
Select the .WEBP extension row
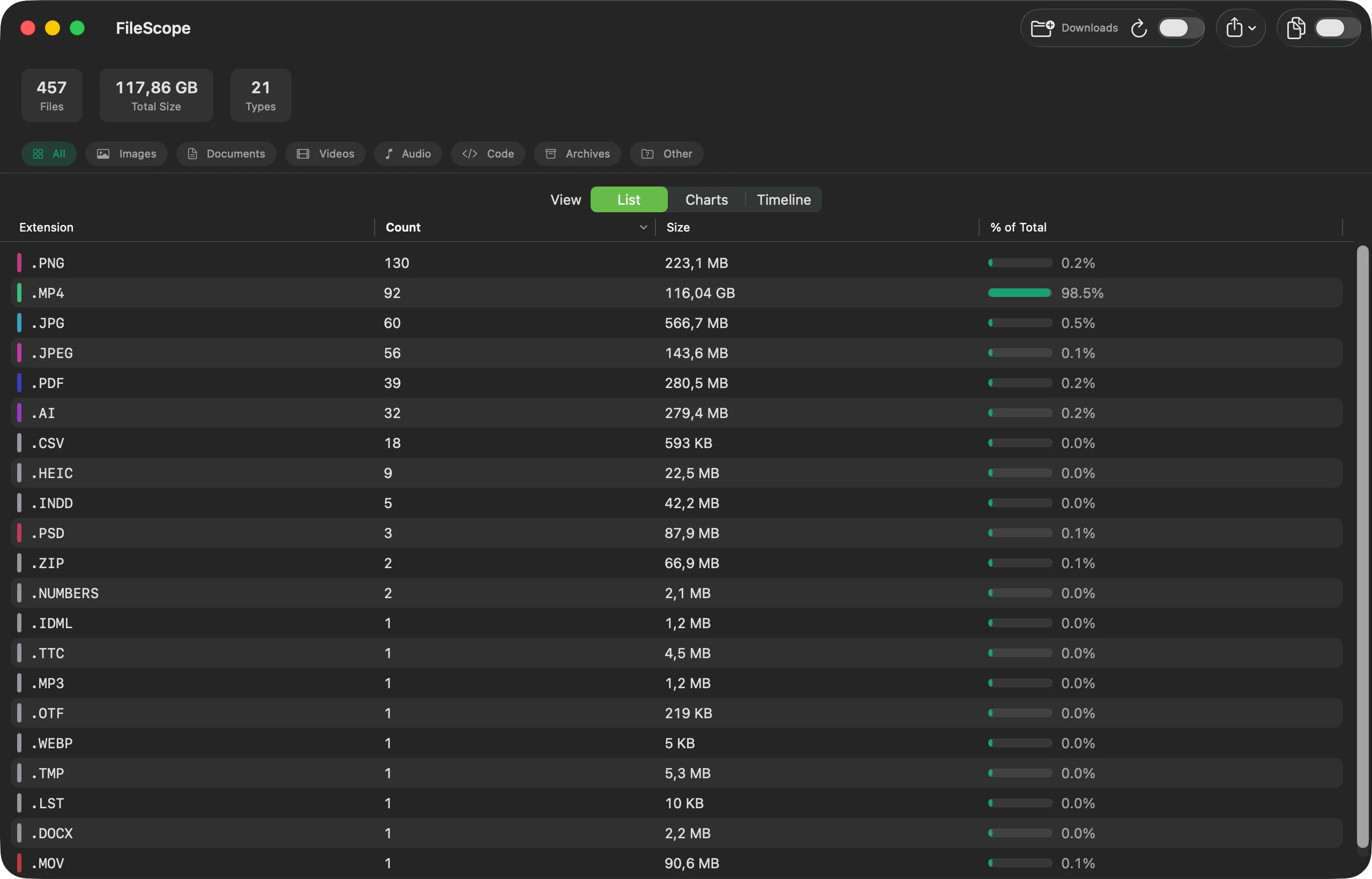(x=677, y=743)
